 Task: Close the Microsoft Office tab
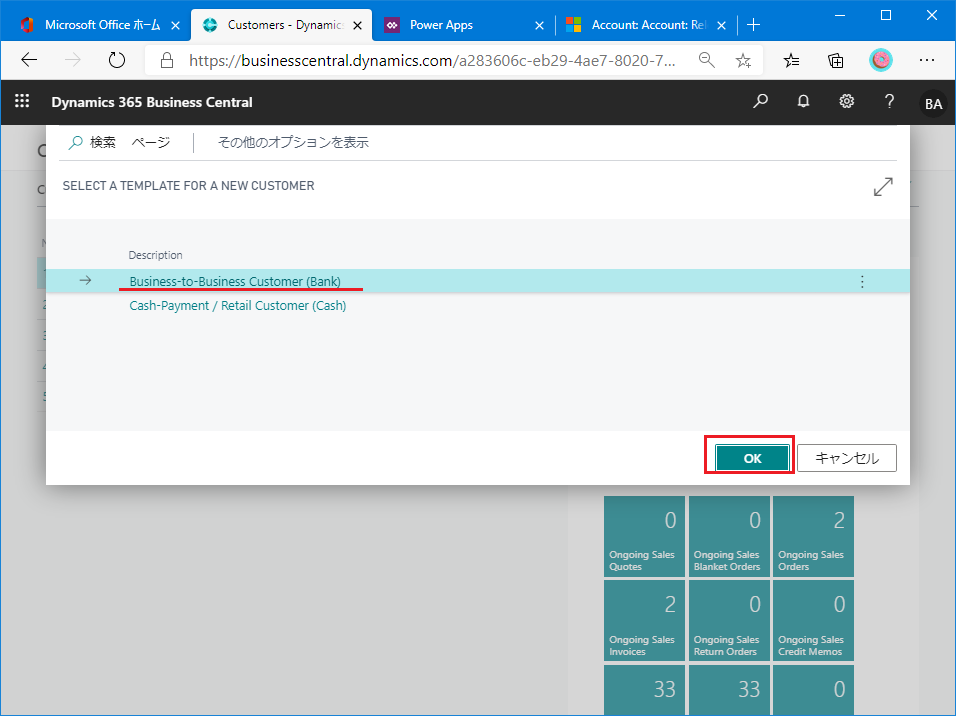coord(175,25)
